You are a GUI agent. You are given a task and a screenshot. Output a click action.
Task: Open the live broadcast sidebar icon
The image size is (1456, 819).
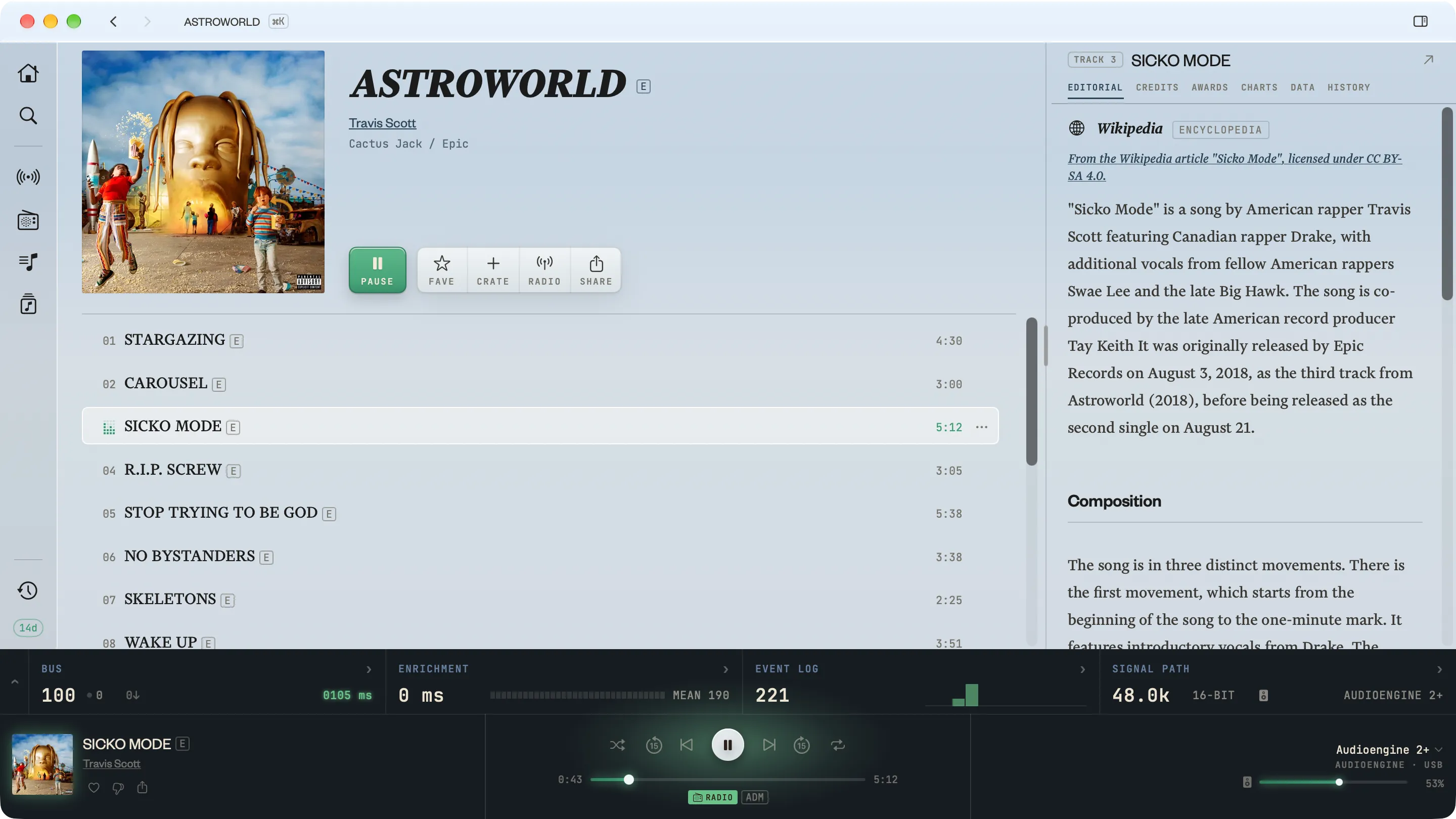28,177
